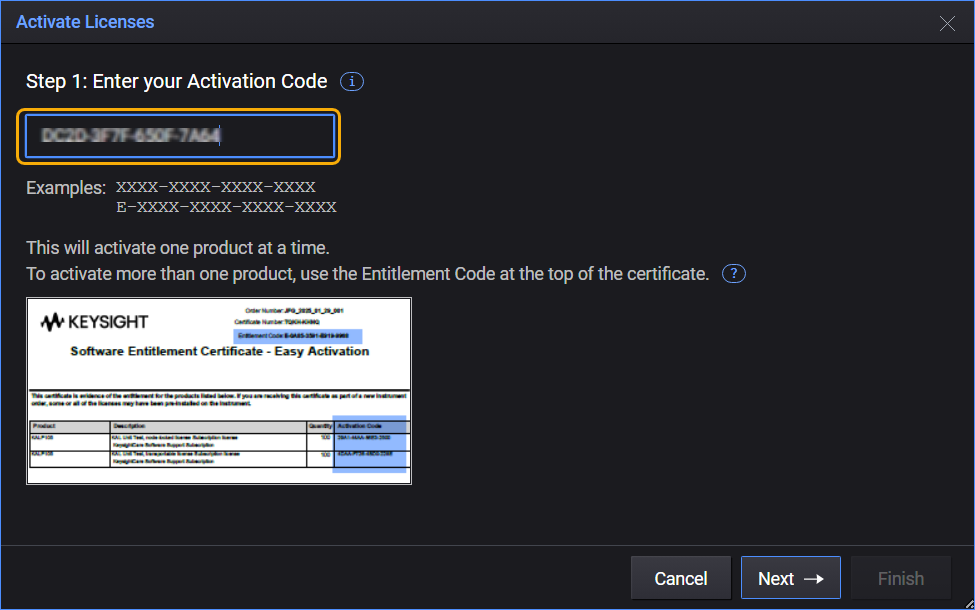Click the 'Step 1: Enter your Activation Code' heading
This screenshot has width=975, height=610.
tap(177, 81)
